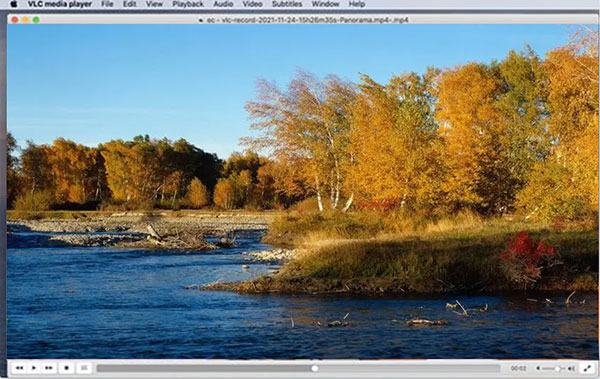Open the Edit menu
Image resolution: width=600 pixels, height=379 pixels.
pos(129,4)
